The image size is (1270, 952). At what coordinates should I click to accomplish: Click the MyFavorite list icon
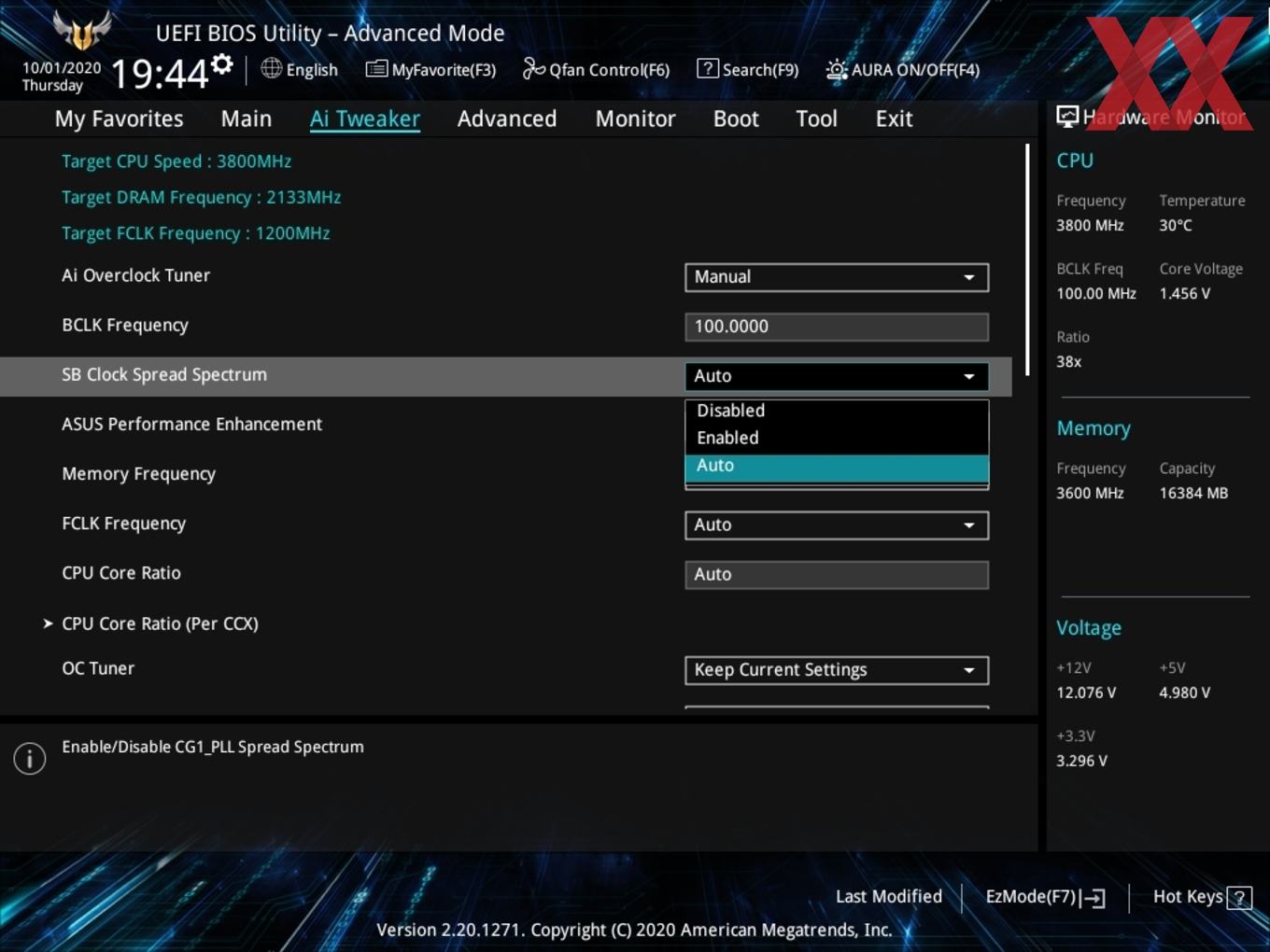[376, 69]
